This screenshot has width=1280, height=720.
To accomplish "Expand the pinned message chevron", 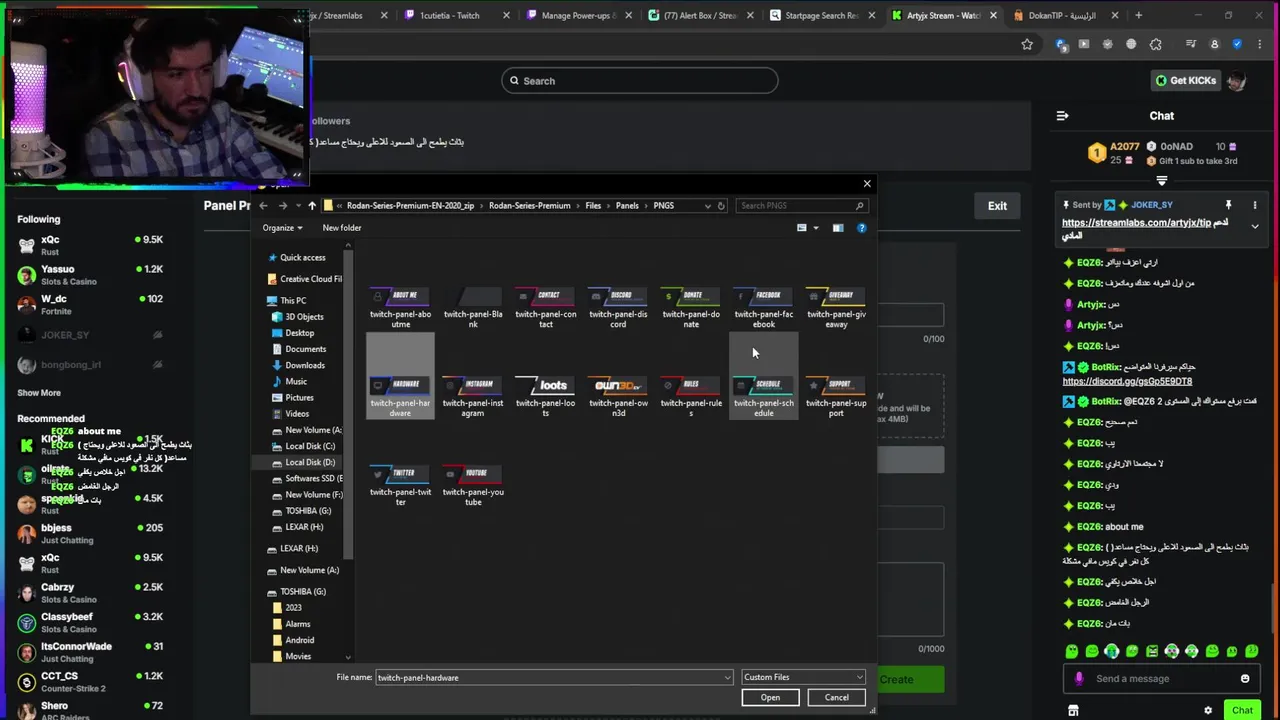I will (1254, 227).
